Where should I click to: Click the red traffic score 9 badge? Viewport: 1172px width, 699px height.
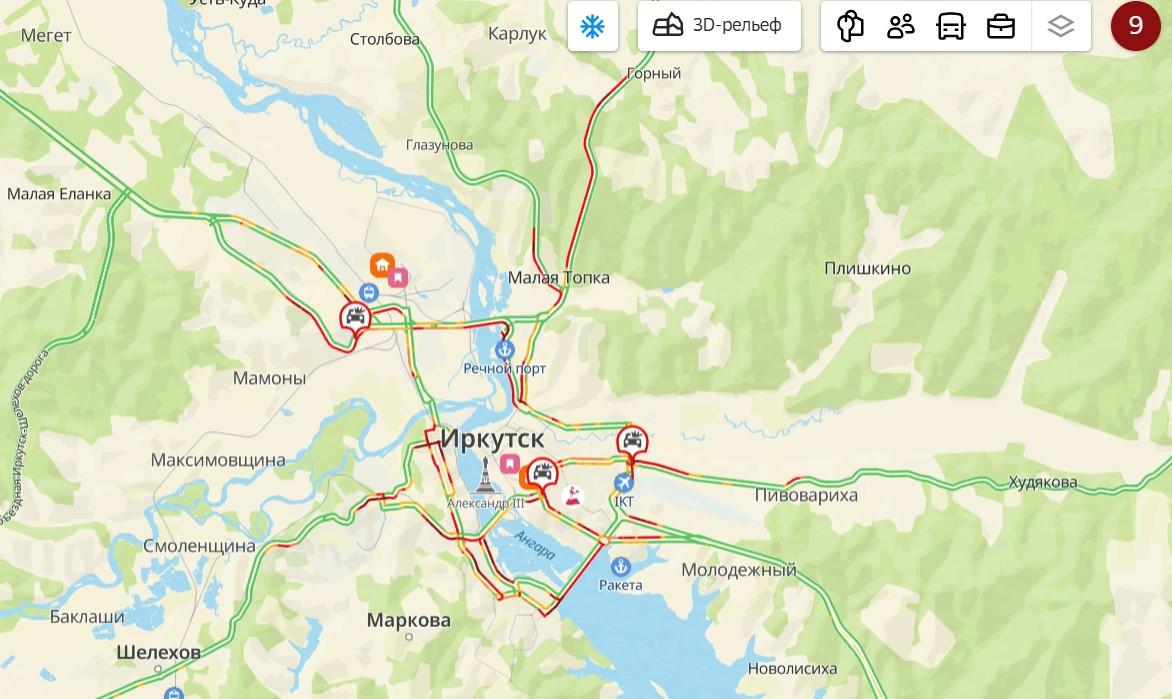pyautogui.click(x=1135, y=26)
